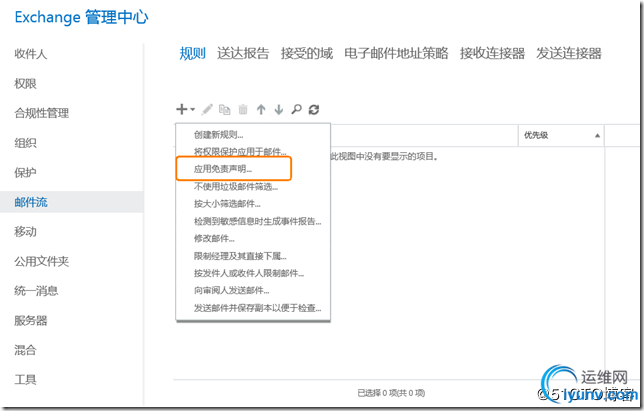Go to 收件人 in the sidebar
This screenshot has height=411, width=644.
pos(31,54)
